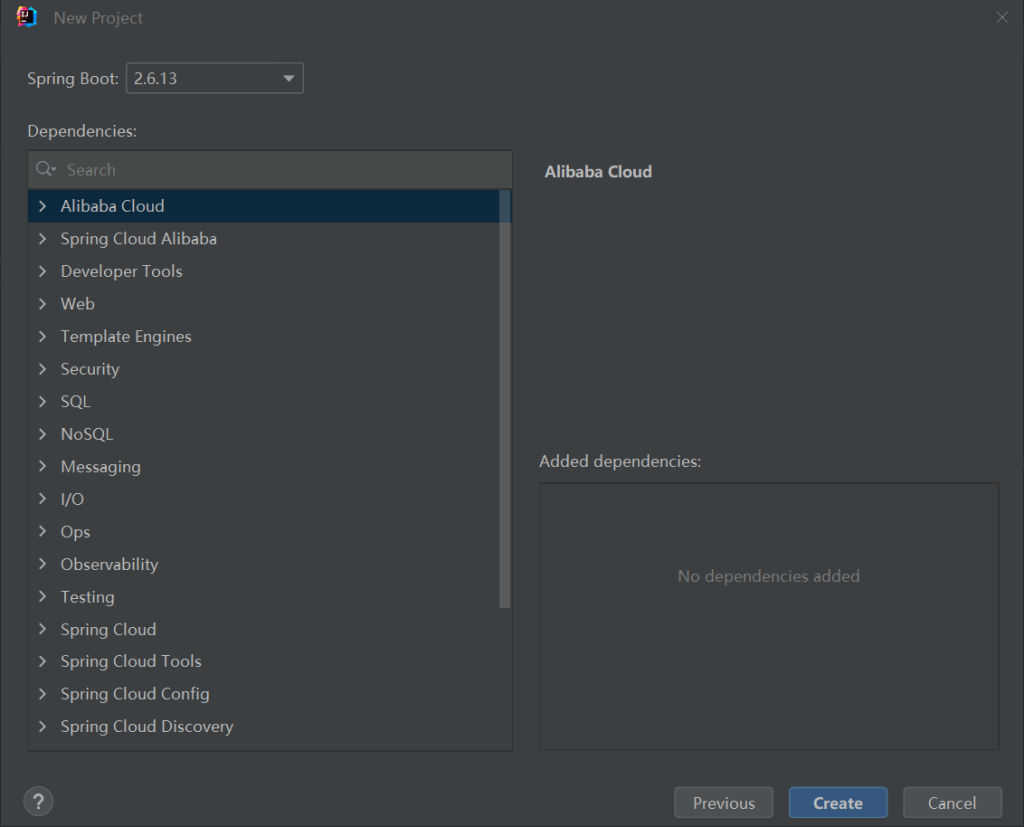Screen dimensions: 1024x827
Task: Select the Ops category label
Action: click(x=76, y=532)
